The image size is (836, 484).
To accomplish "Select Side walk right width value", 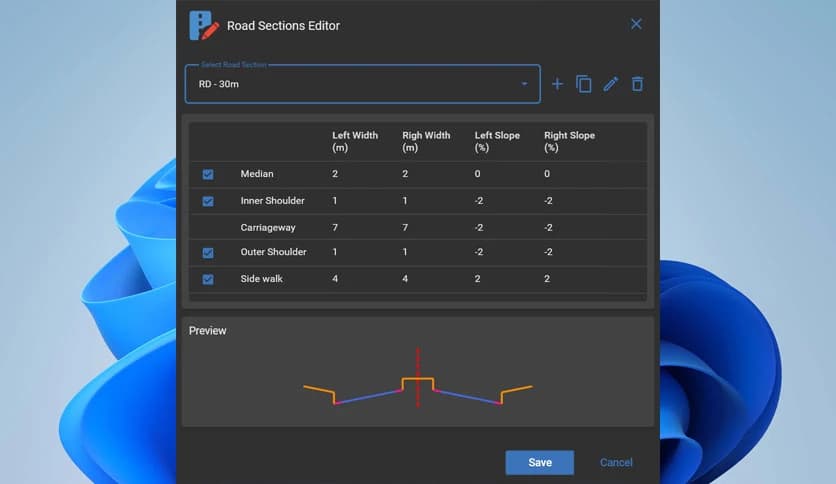I will tap(405, 279).
